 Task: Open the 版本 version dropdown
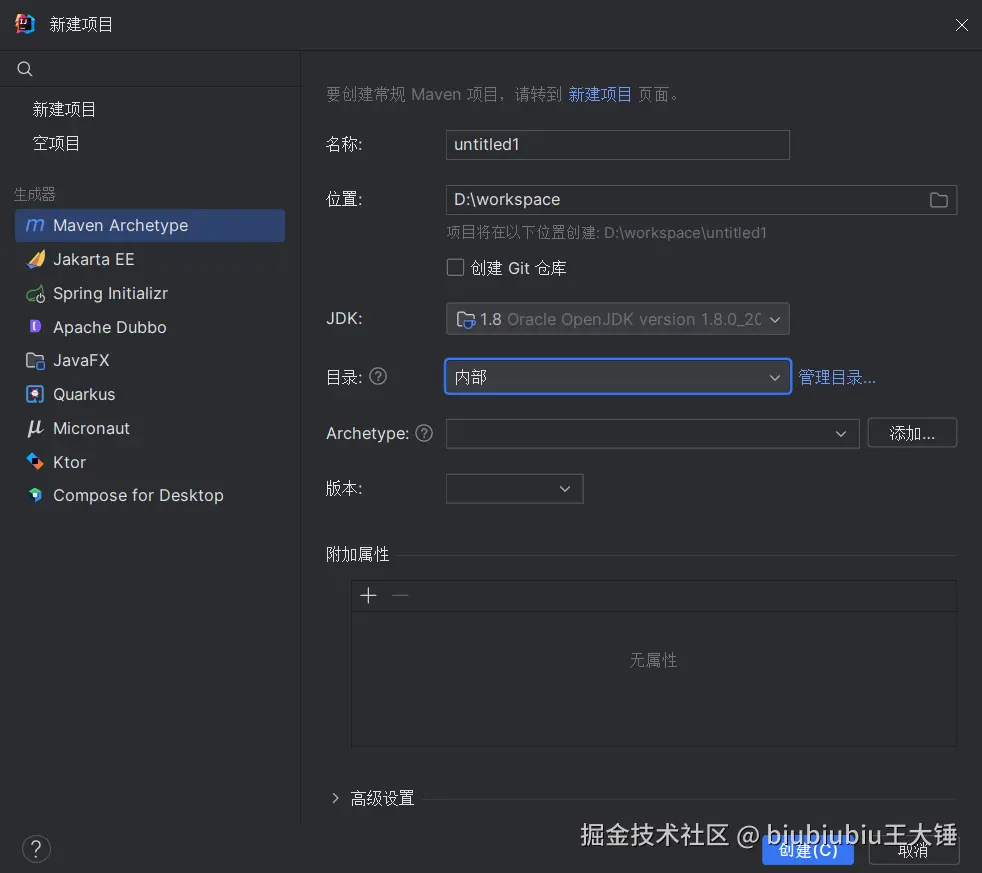tap(514, 488)
